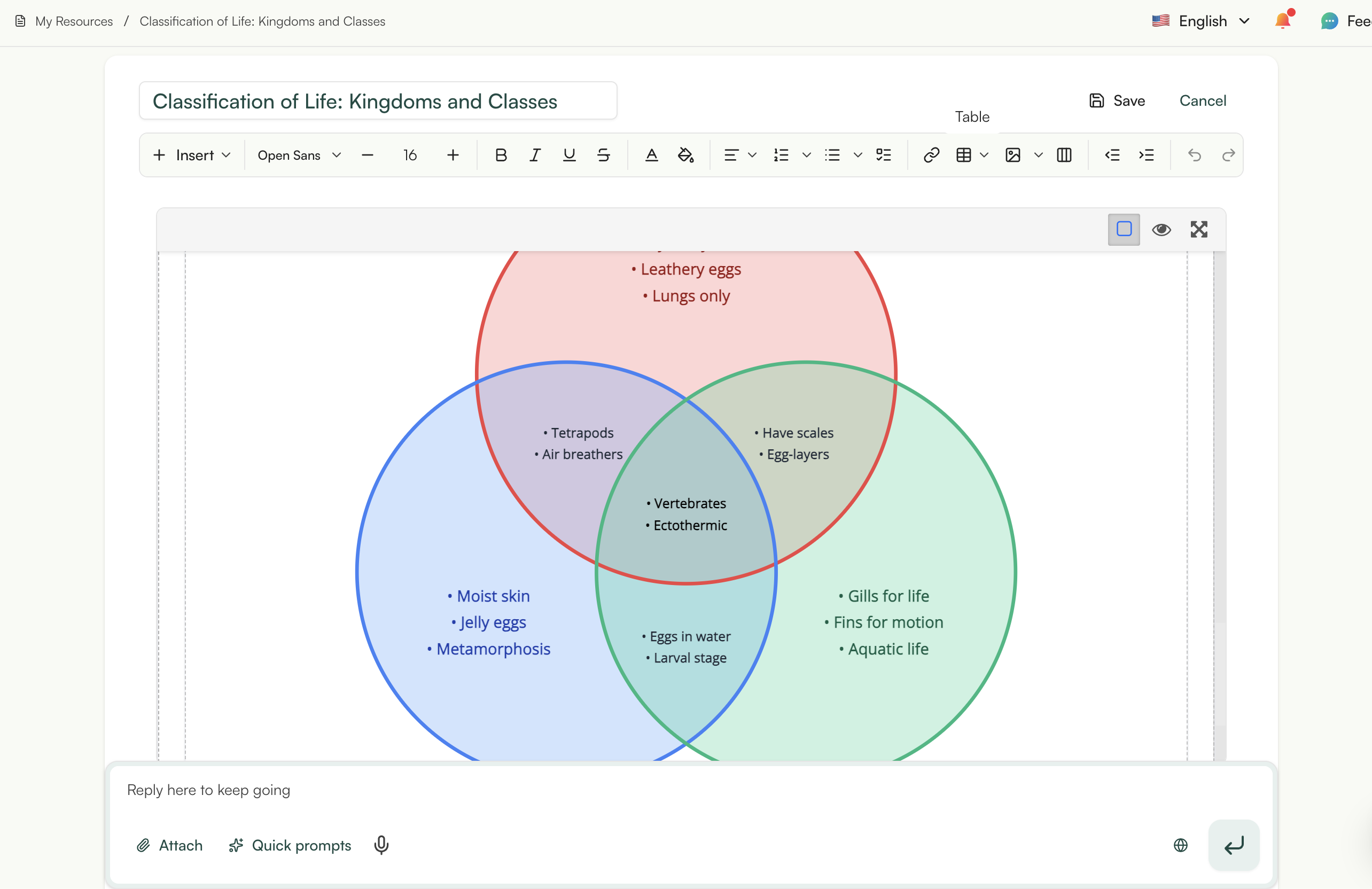
Task: Decrease font size with minus
Action: click(x=367, y=155)
